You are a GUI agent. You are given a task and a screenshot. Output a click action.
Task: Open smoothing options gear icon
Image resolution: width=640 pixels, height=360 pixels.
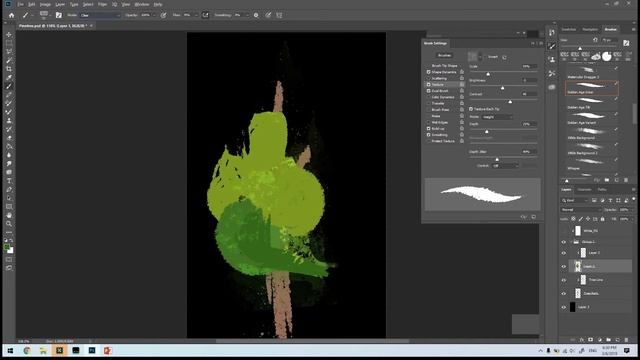point(256,15)
